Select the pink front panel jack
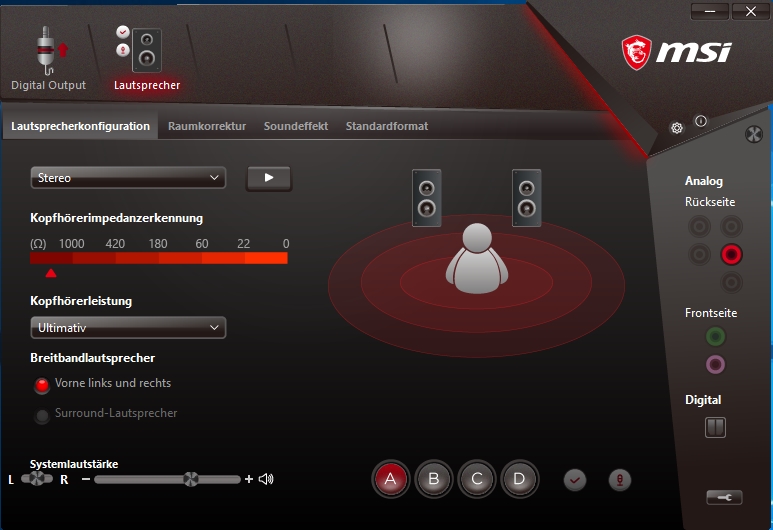This screenshot has width=773, height=530. 715,365
